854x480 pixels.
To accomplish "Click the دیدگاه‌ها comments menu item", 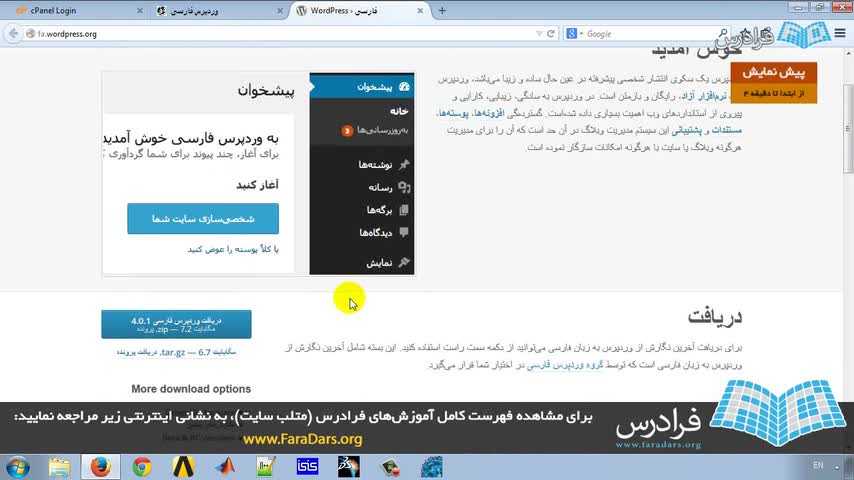I will pyautogui.click(x=375, y=233).
